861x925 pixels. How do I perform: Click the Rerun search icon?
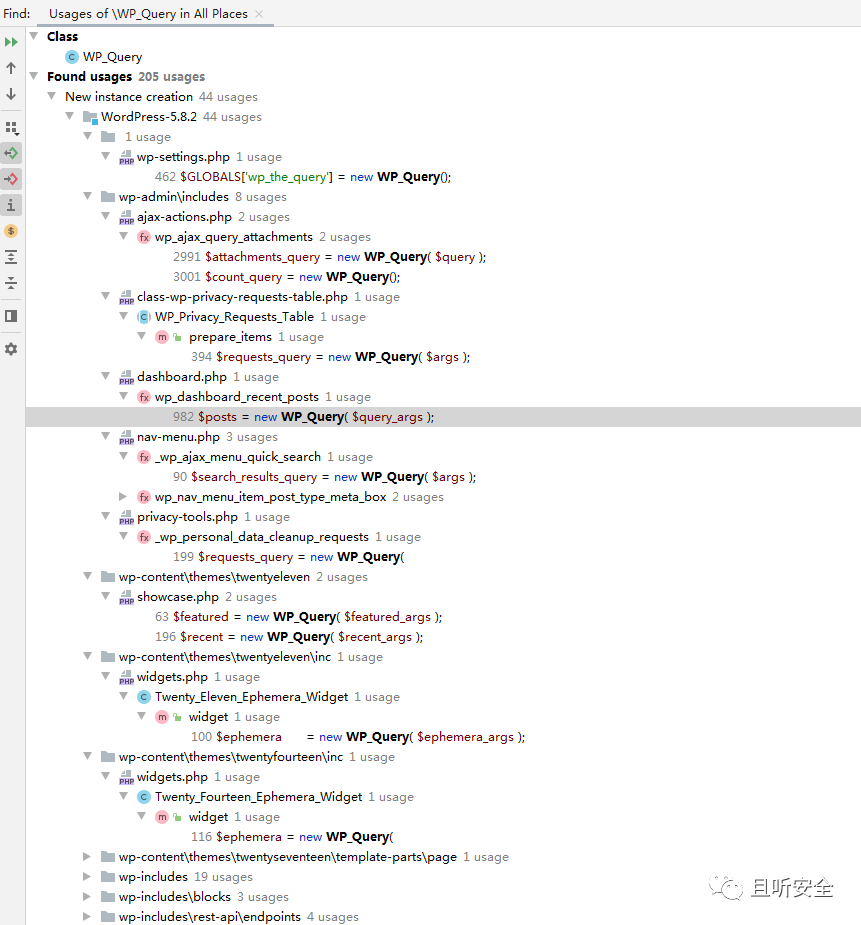[11, 42]
